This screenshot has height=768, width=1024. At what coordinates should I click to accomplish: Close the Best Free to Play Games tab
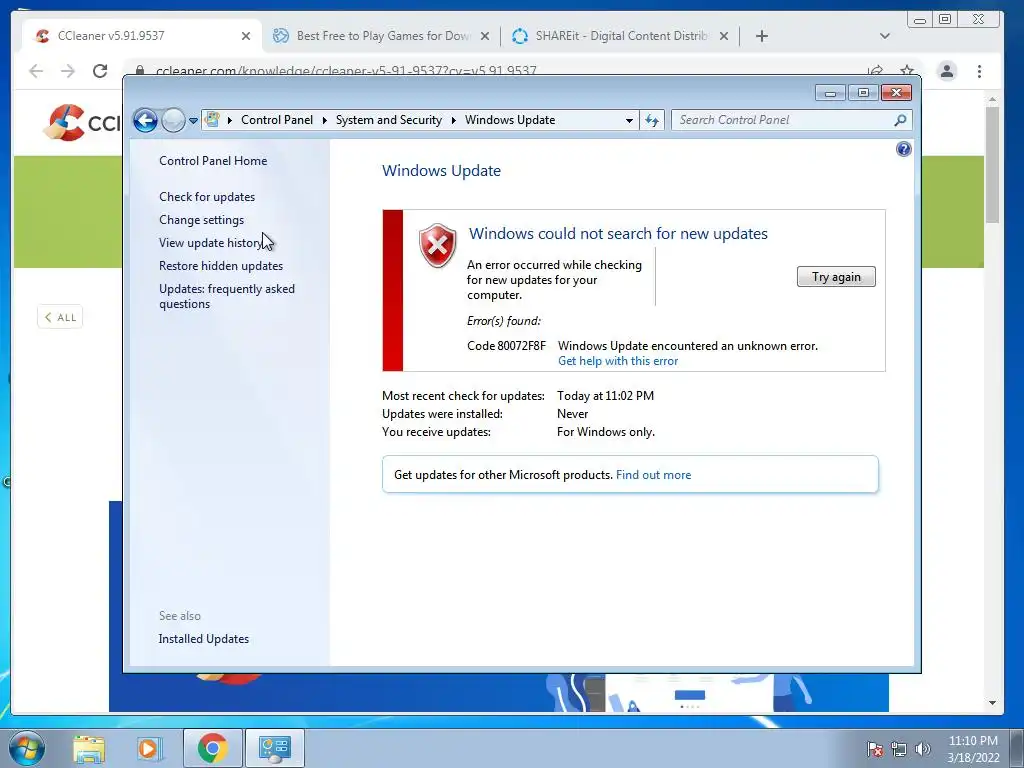point(485,36)
